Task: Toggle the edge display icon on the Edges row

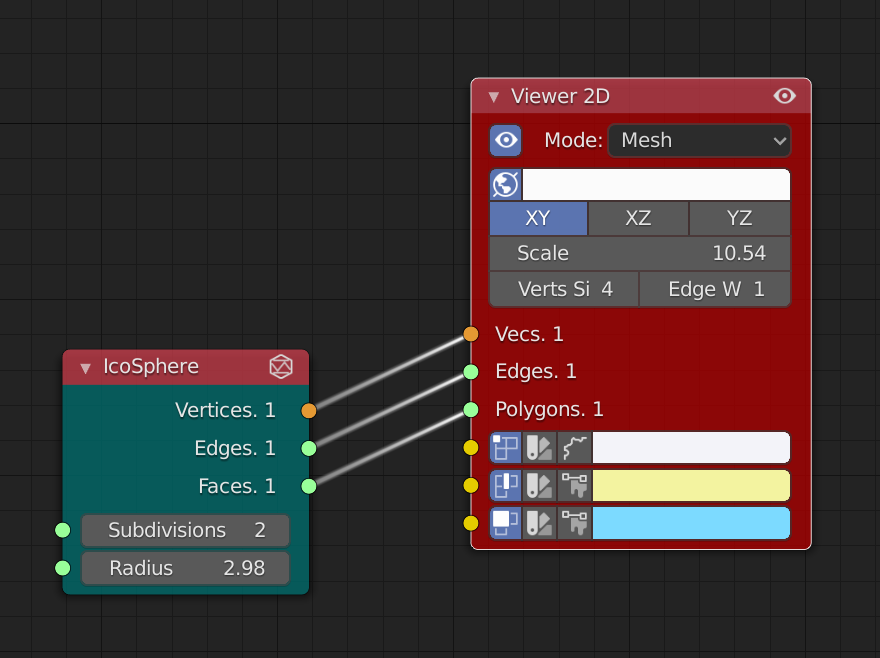Action: (505, 486)
